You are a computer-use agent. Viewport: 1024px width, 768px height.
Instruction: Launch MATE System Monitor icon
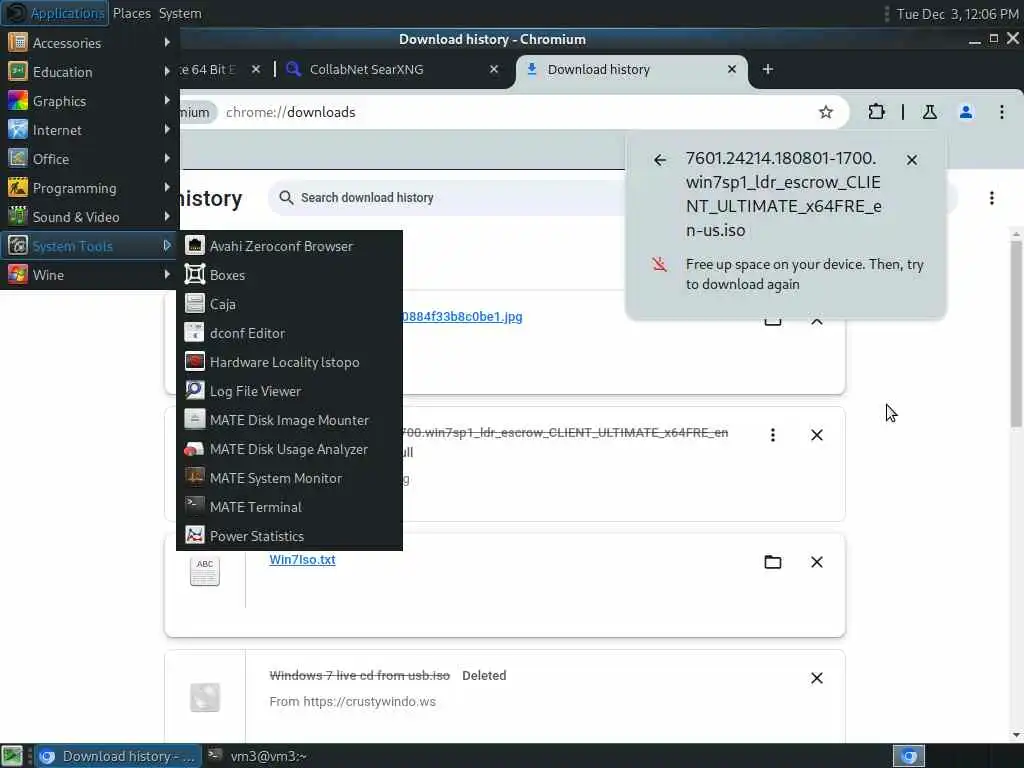point(195,478)
